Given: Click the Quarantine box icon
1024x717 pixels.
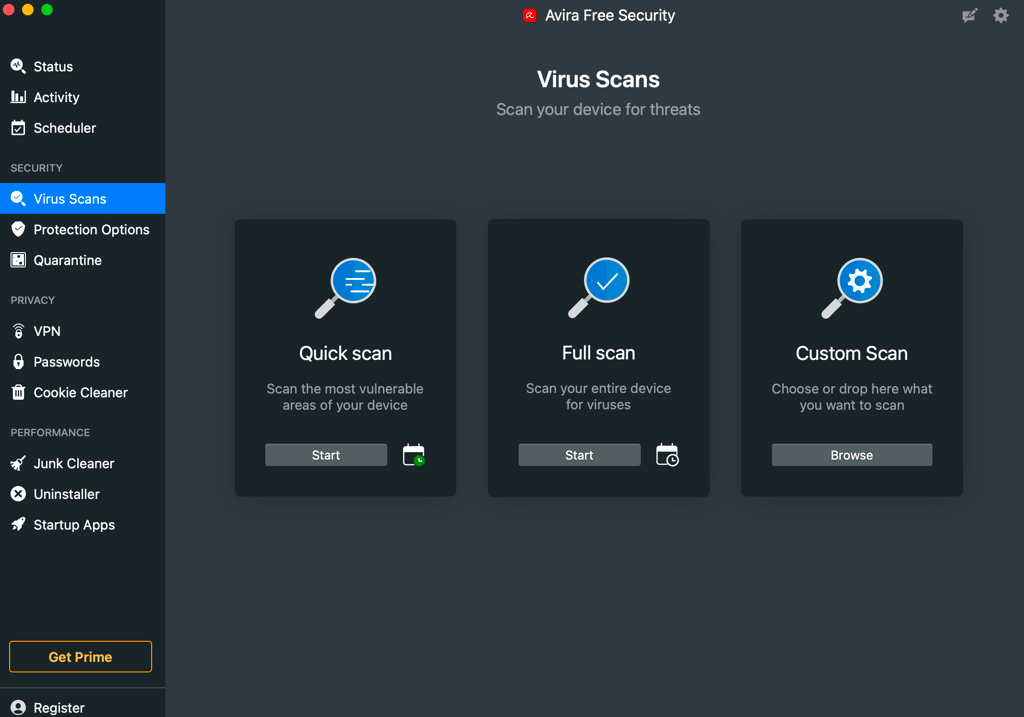Looking at the screenshot, I should coord(18,260).
